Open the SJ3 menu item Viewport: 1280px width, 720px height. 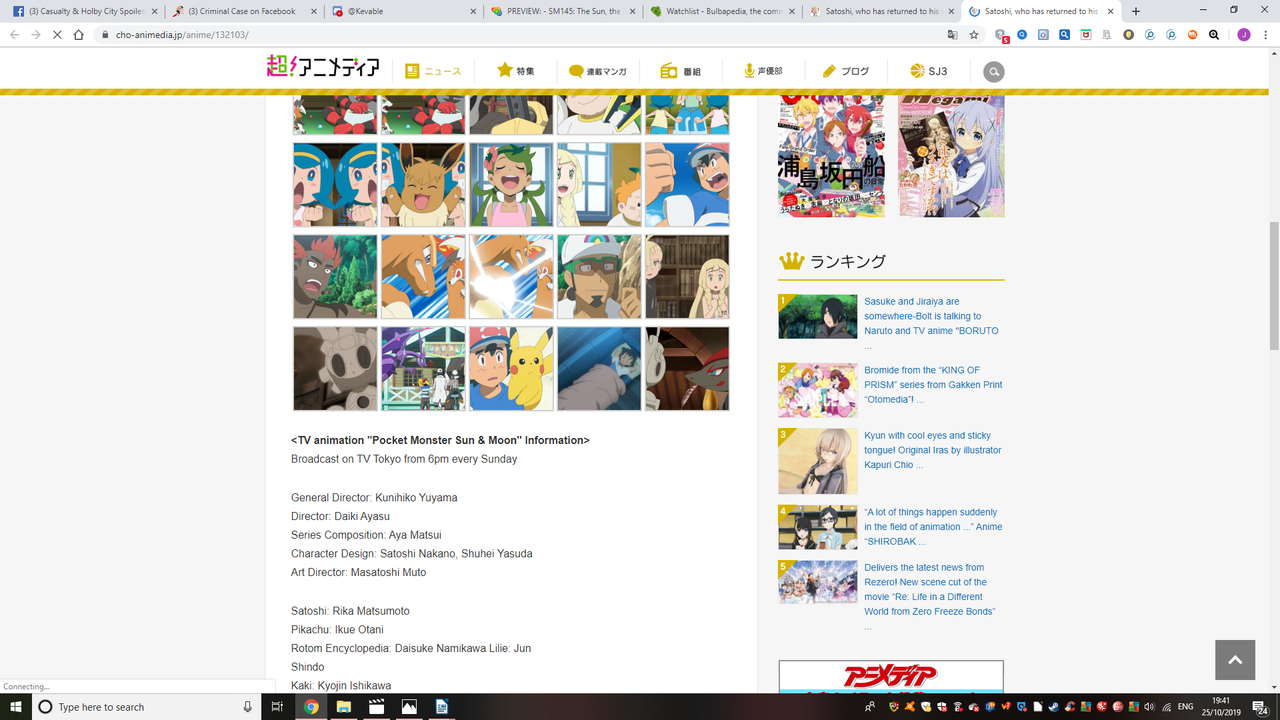928,71
